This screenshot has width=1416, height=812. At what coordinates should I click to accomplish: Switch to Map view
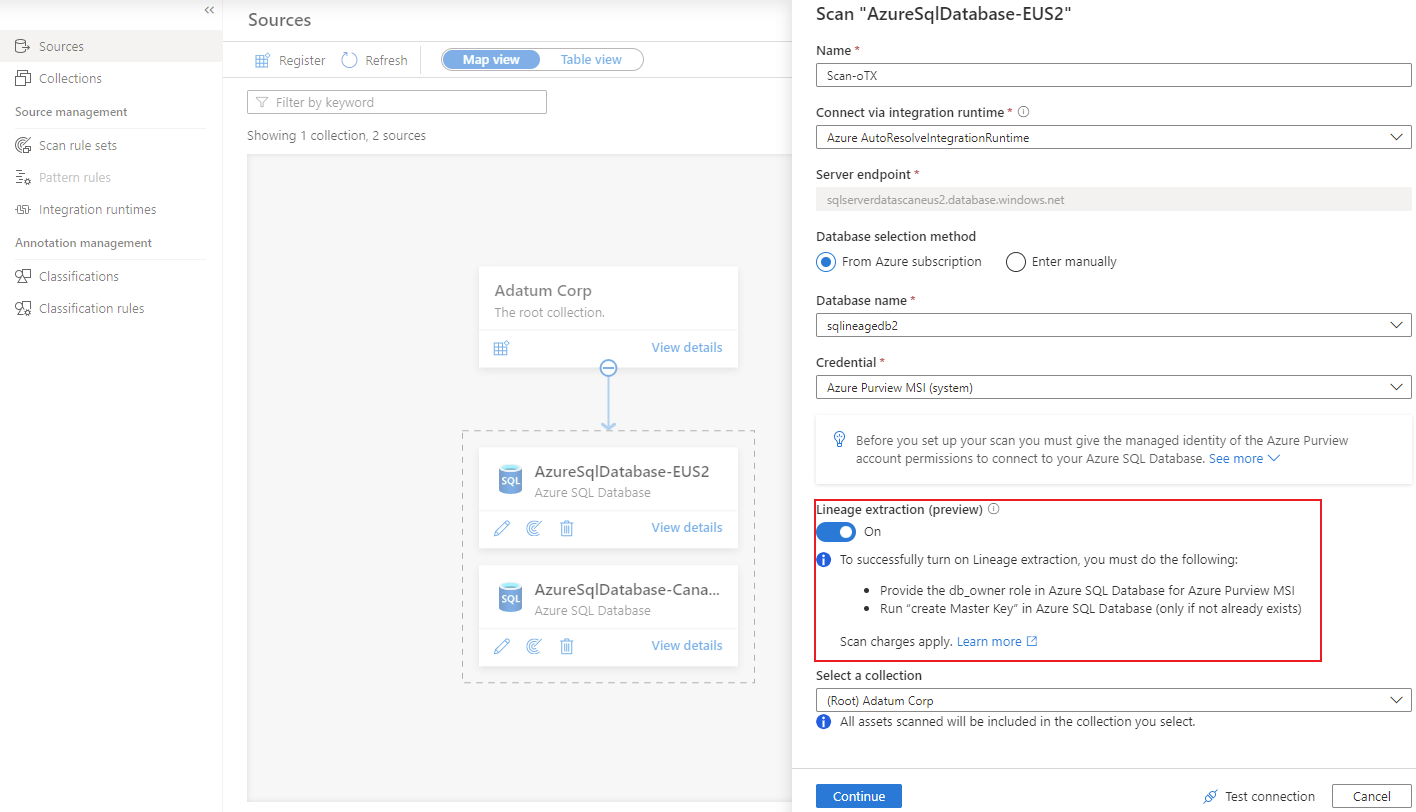pyautogui.click(x=491, y=59)
